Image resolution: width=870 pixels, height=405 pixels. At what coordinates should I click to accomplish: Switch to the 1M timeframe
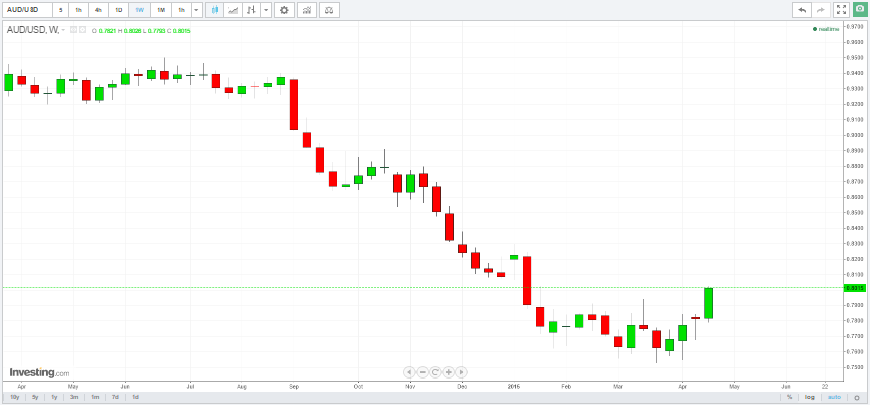[160, 10]
